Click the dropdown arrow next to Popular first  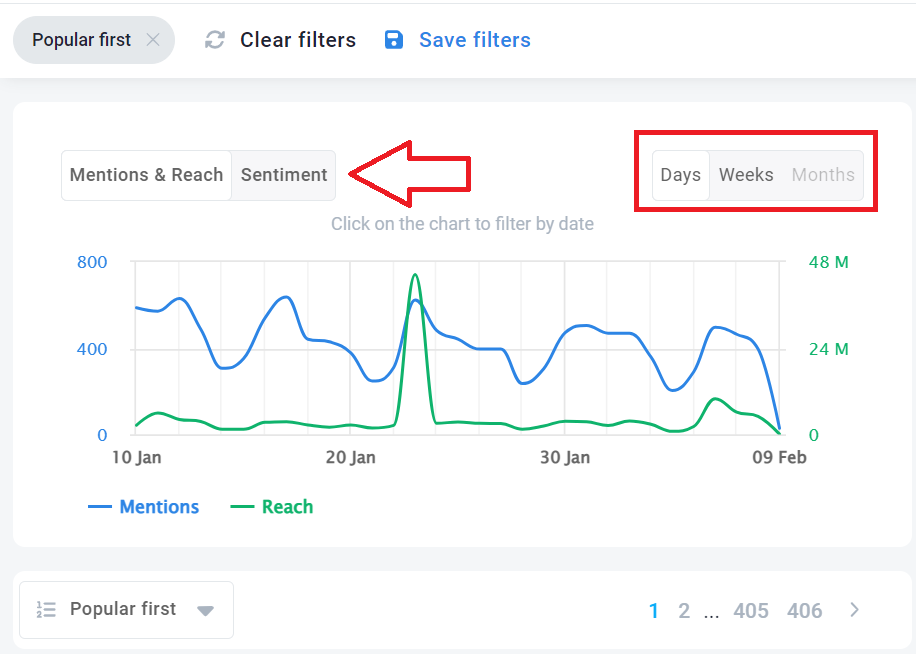205,611
